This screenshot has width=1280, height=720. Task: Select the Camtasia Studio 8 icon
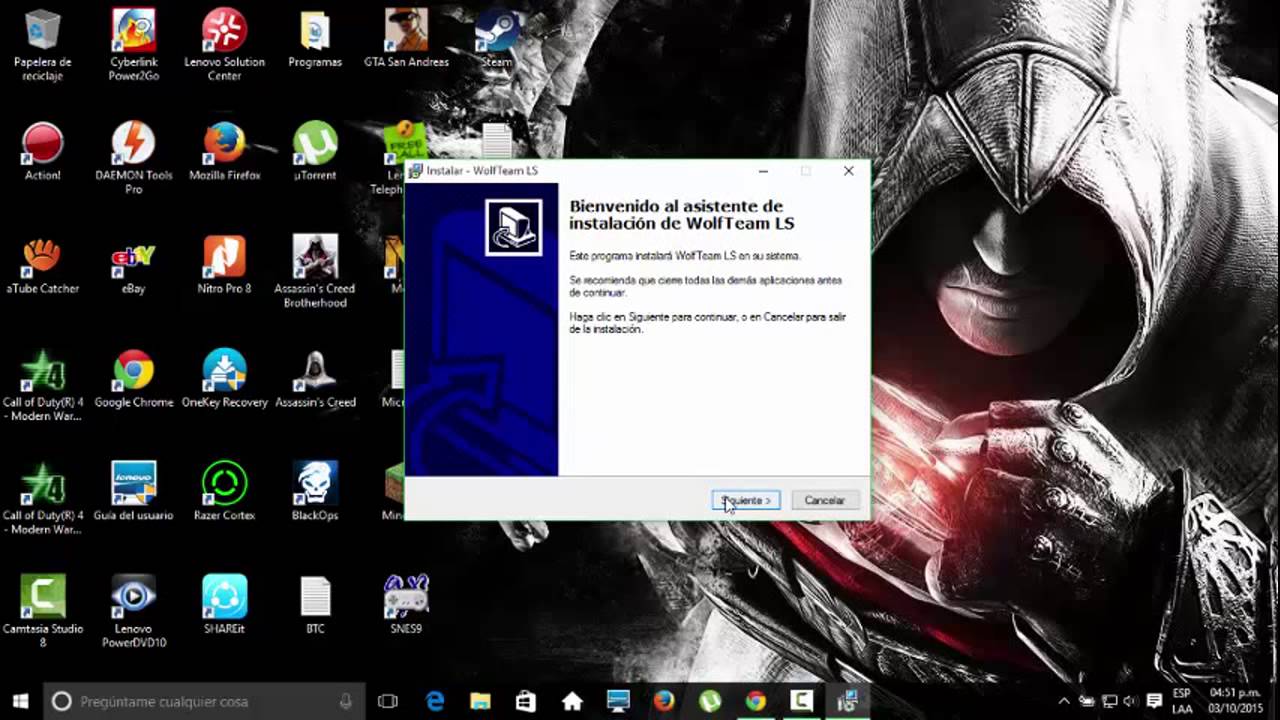[42, 612]
